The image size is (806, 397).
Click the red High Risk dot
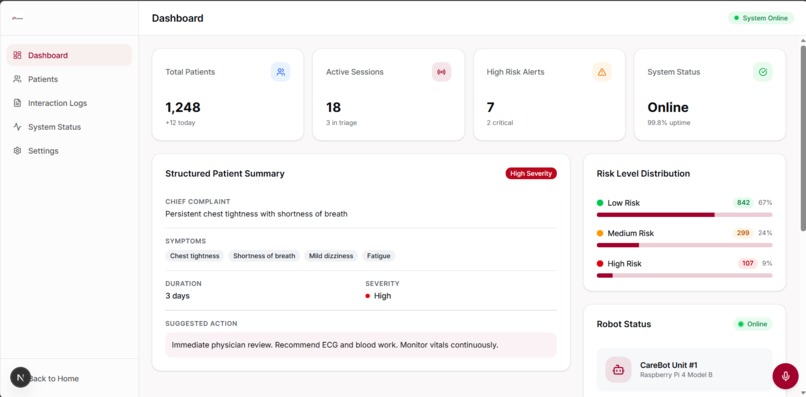point(600,263)
